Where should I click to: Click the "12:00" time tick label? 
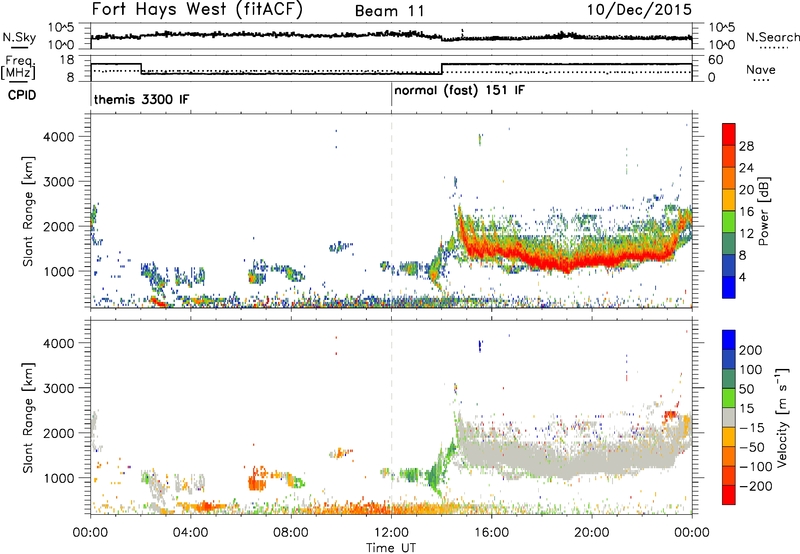coord(391,533)
